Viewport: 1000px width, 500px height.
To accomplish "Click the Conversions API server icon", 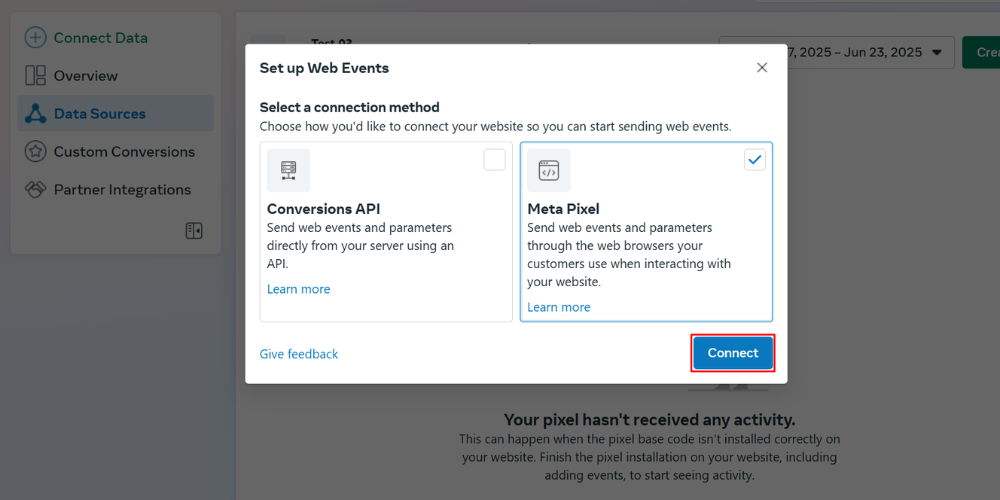I will point(288,170).
